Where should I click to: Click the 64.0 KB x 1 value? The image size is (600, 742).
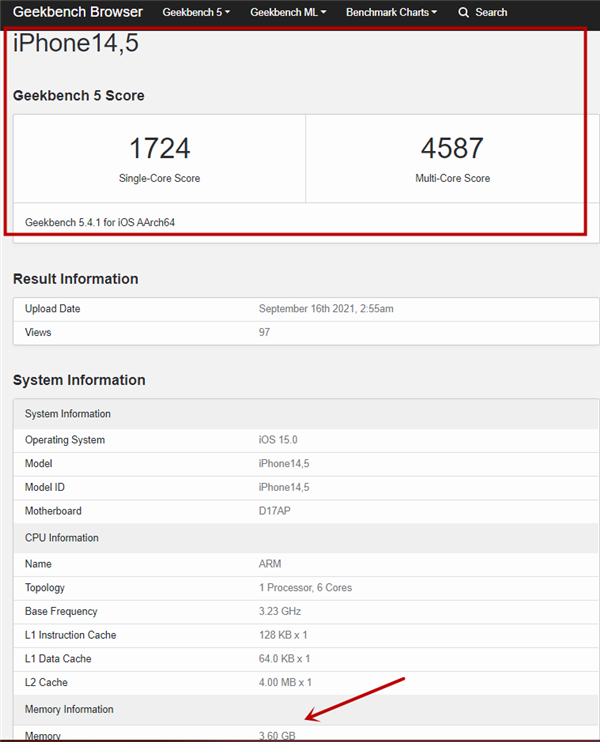(x=284, y=659)
